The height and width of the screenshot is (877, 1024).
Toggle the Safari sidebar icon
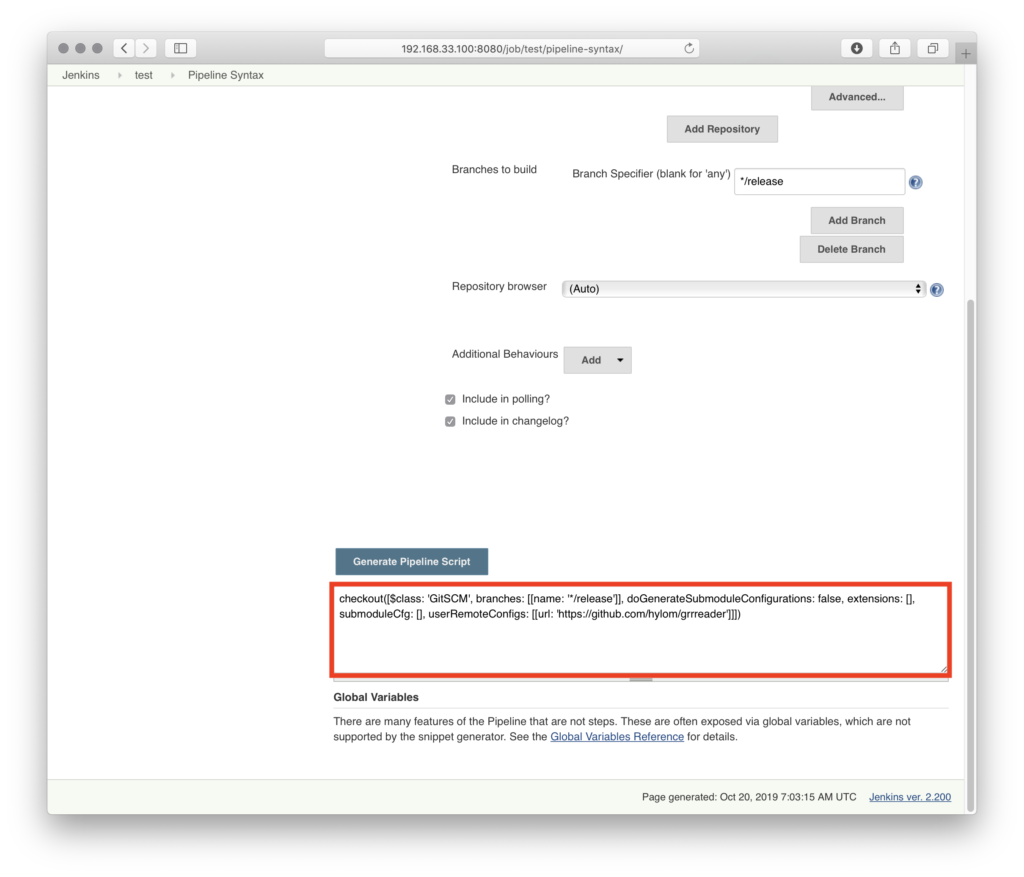coord(181,48)
